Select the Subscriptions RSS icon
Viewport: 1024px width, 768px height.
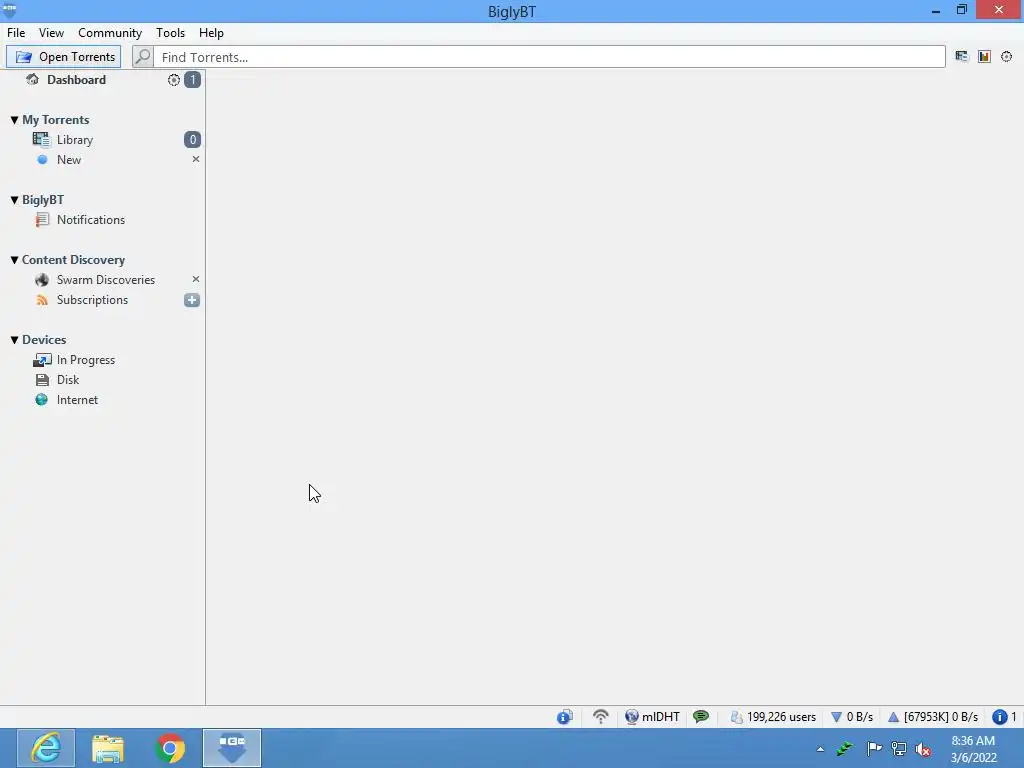42,300
